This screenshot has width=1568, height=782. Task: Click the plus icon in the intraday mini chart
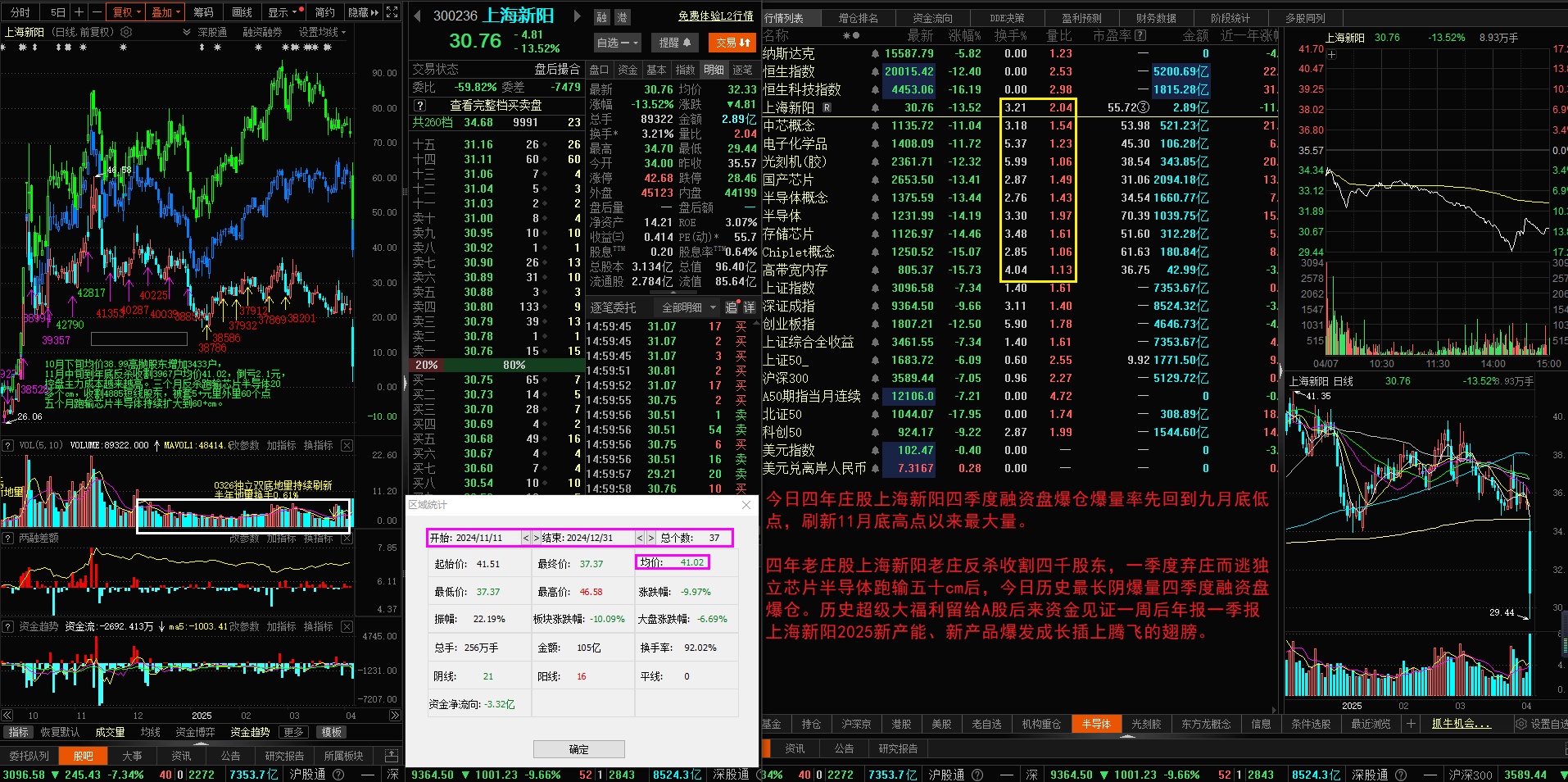click(x=1332, y=55)
